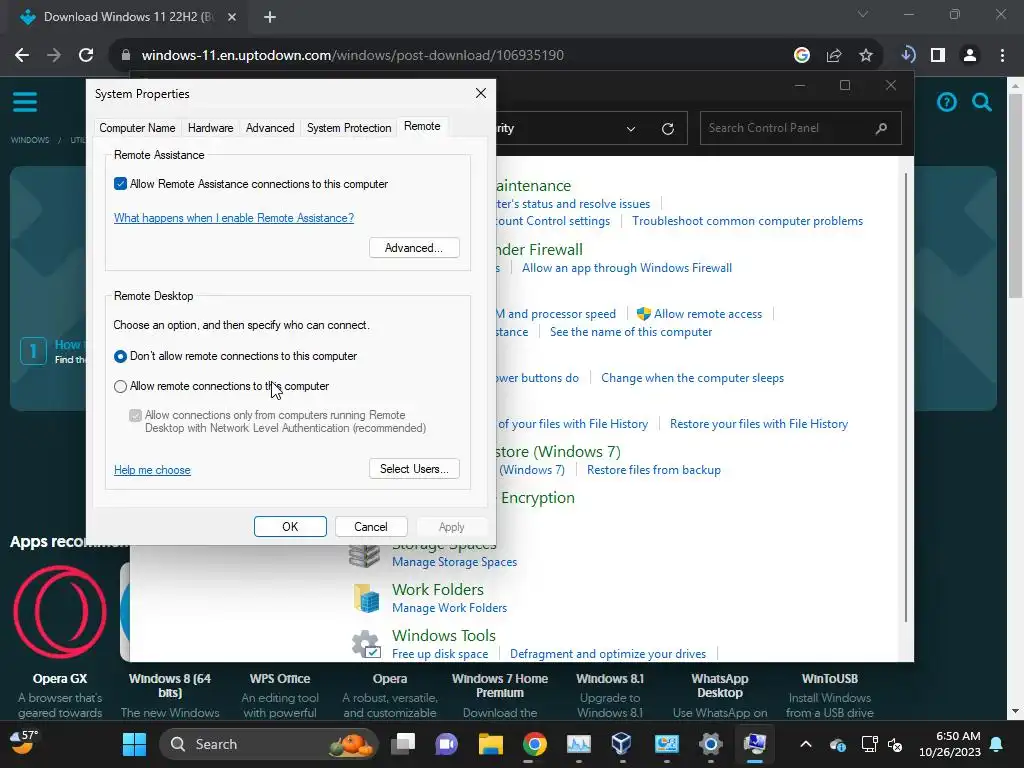Confirm System Properties with OK
This screenshot has height=768, width=1024.
click(x=290, y=527)
